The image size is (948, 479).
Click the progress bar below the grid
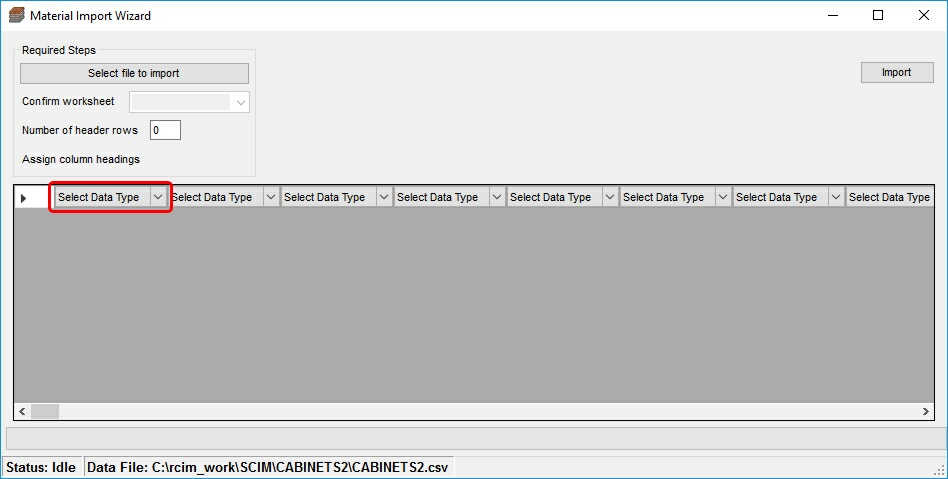tap(474, 438)
